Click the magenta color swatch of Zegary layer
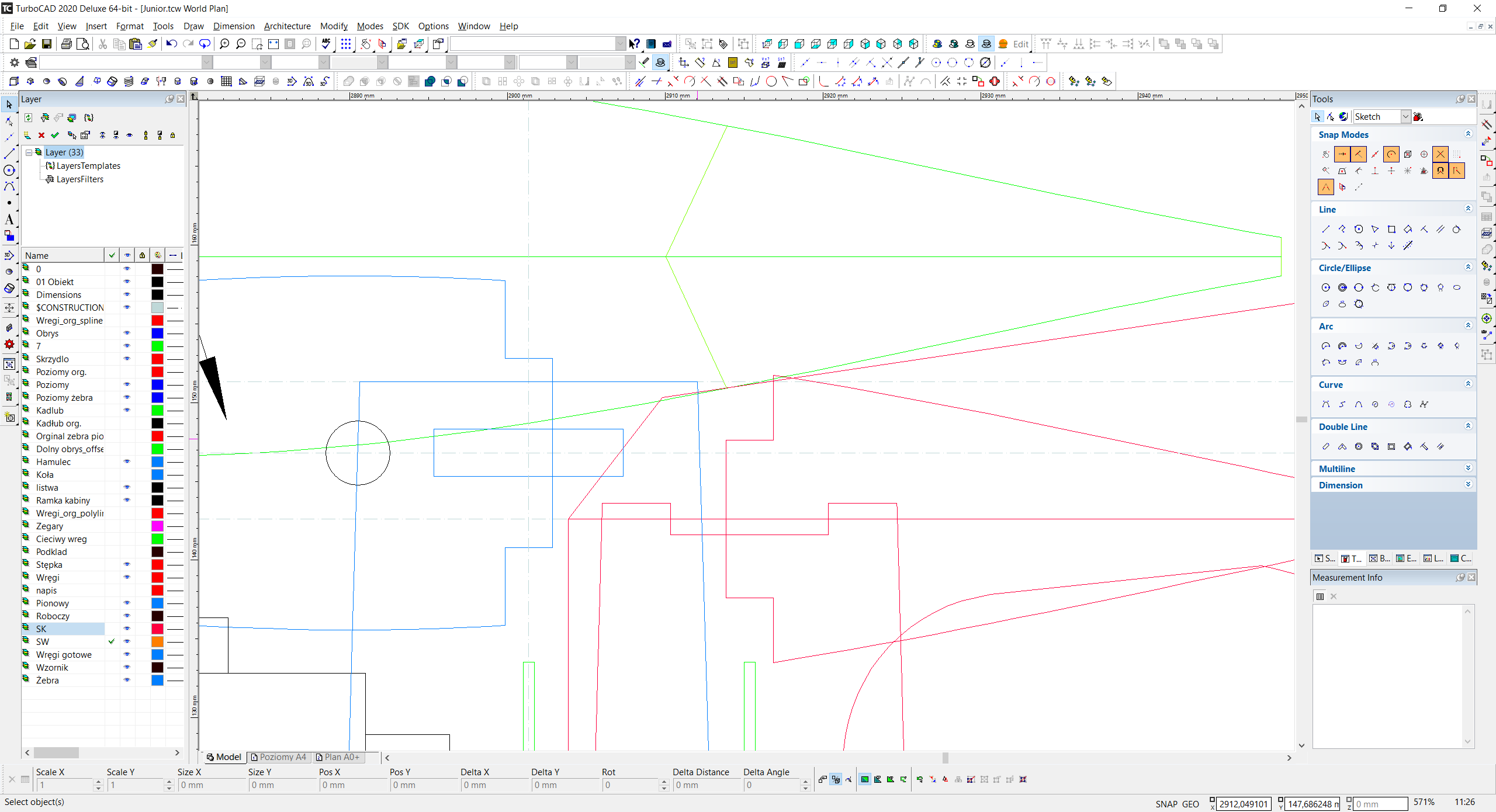1496x812 pixels. [x=157, y=526]
